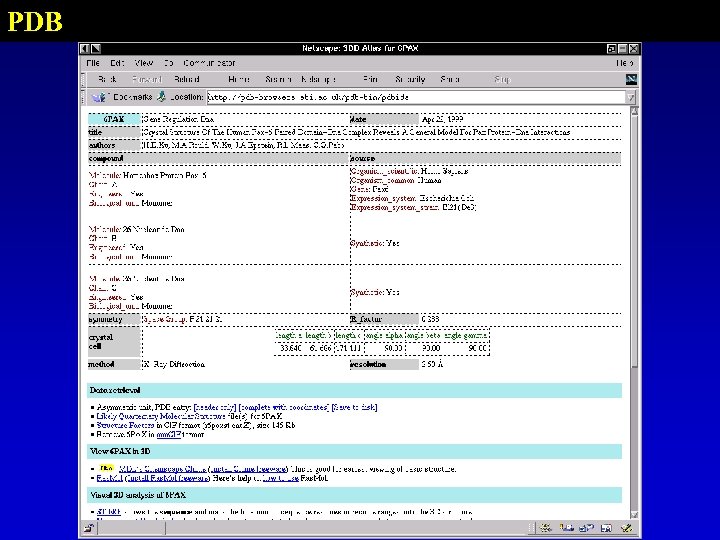The image size is (720, 540).
Task: Open the File menu
Action: [93, 63]
